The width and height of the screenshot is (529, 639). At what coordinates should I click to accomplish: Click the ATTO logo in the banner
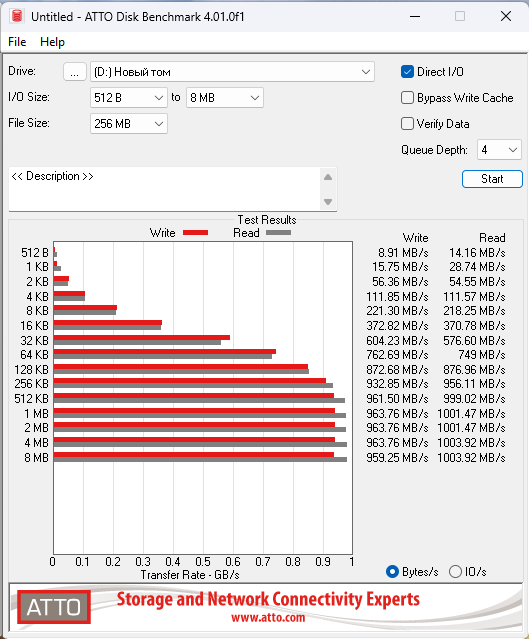tap(54, 607)
